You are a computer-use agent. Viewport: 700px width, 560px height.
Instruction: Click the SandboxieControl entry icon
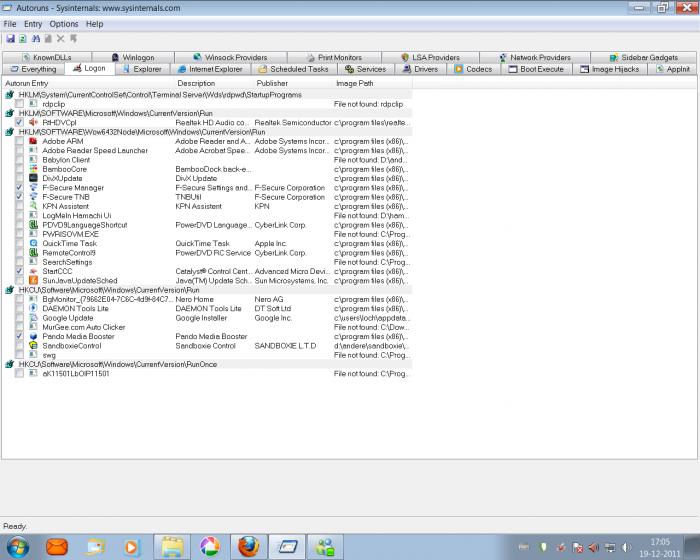(x=33, y=346)
